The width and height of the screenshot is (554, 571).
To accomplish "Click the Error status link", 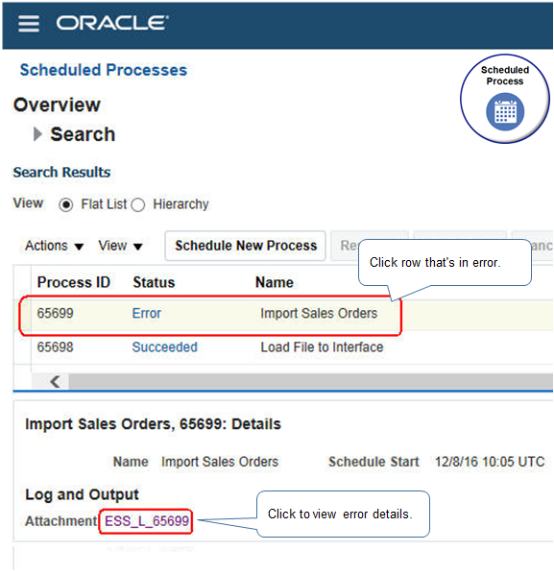I will (x=146, y=313).
